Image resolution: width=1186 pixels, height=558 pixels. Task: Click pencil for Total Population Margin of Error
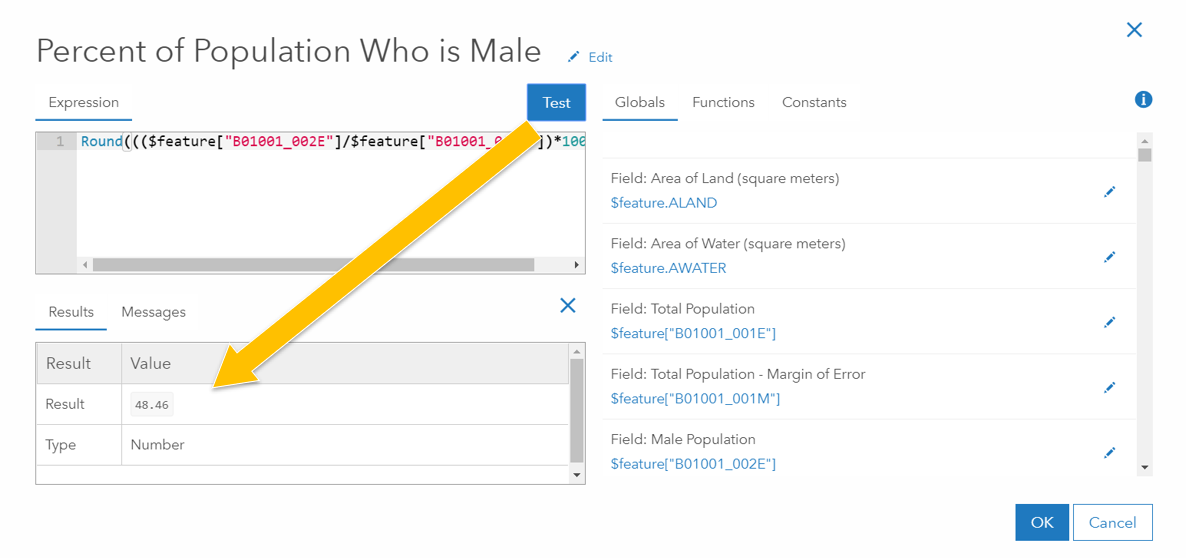[1109, 387]
